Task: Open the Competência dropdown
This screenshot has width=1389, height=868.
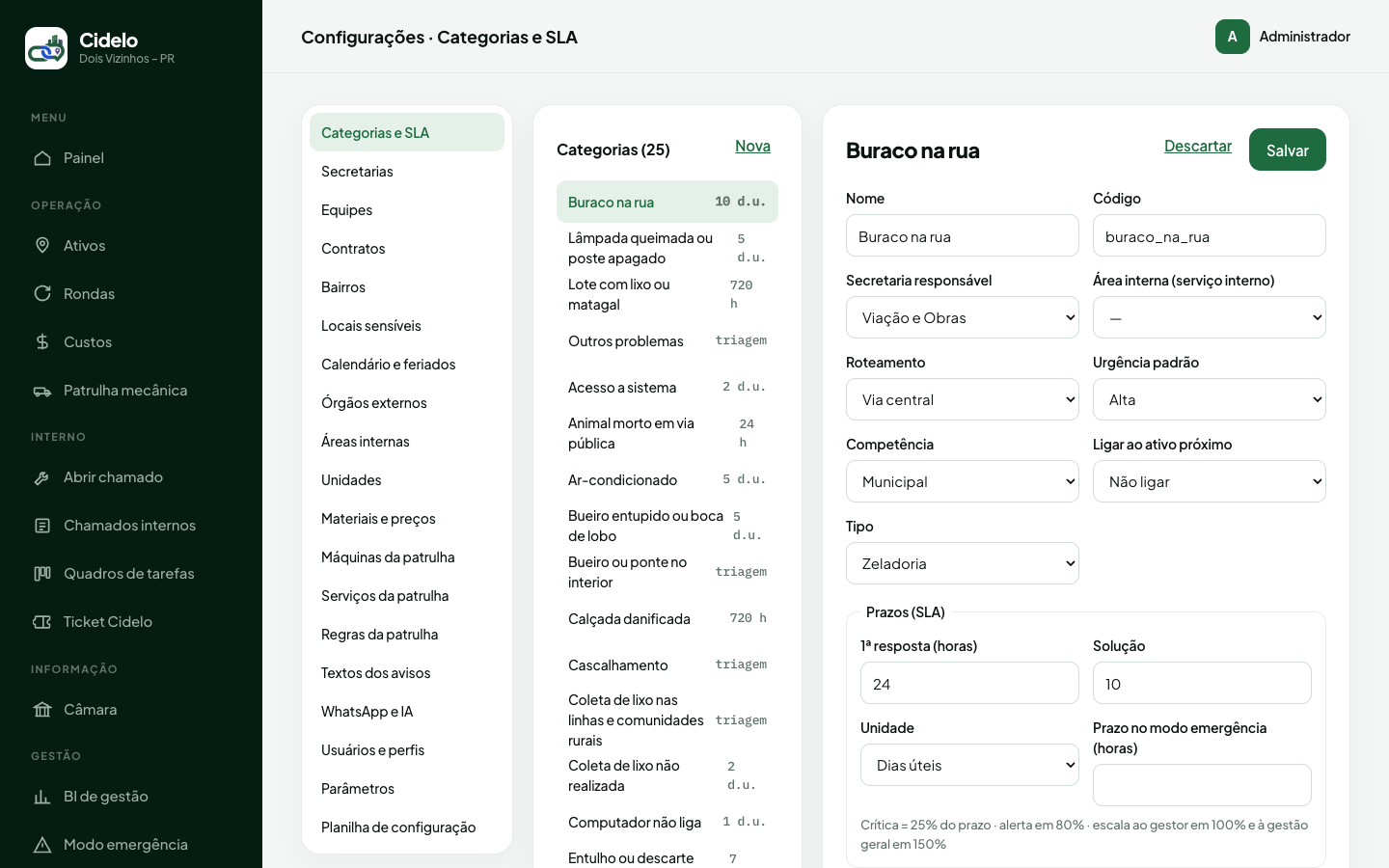Action: [x=963, y=481]
